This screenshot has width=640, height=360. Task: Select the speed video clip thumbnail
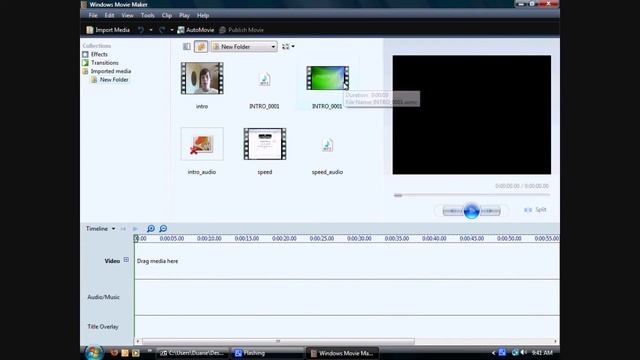tap(265, 144)
